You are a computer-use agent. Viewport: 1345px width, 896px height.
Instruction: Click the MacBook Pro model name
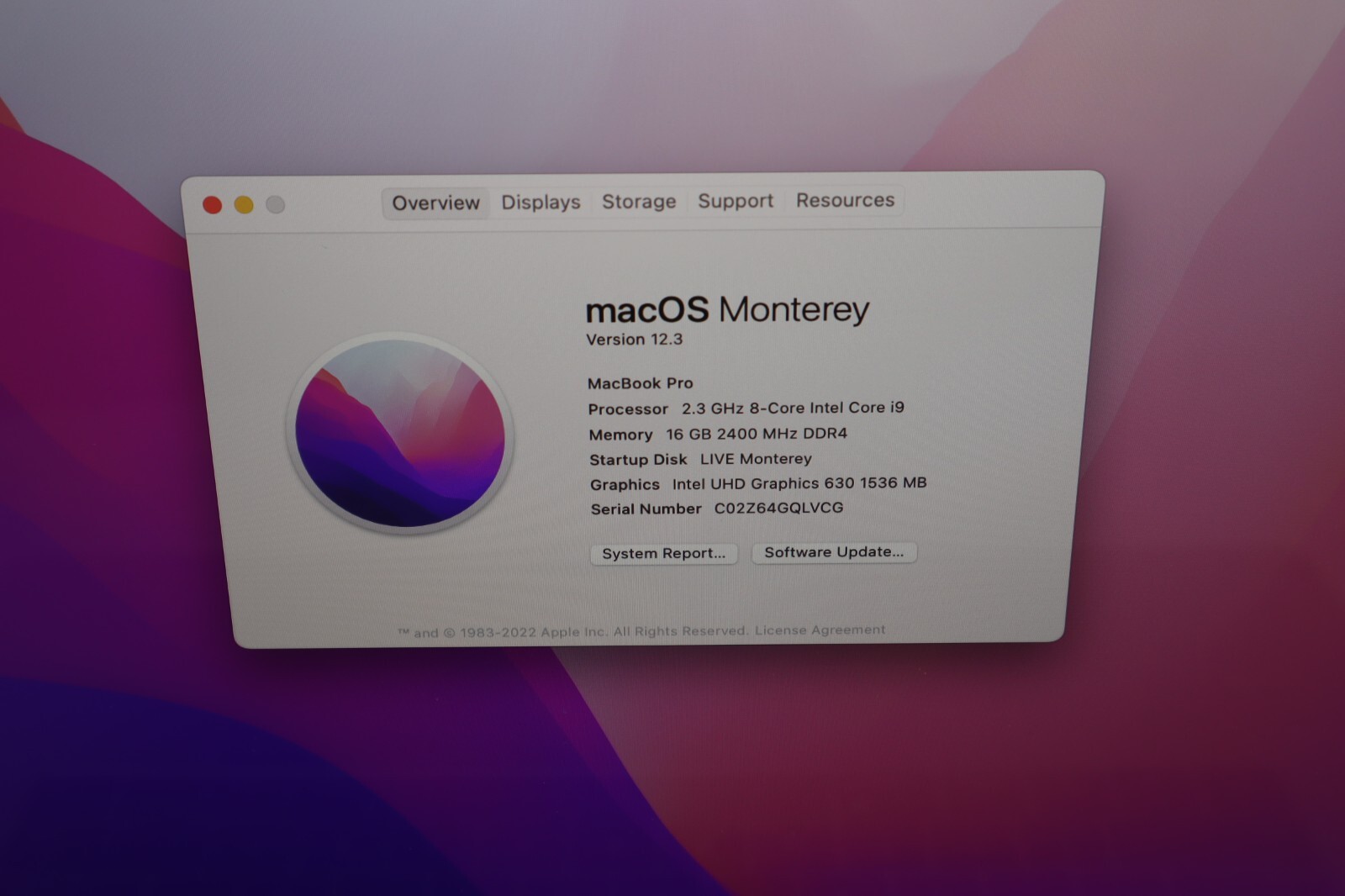click(x=641, y=383)
